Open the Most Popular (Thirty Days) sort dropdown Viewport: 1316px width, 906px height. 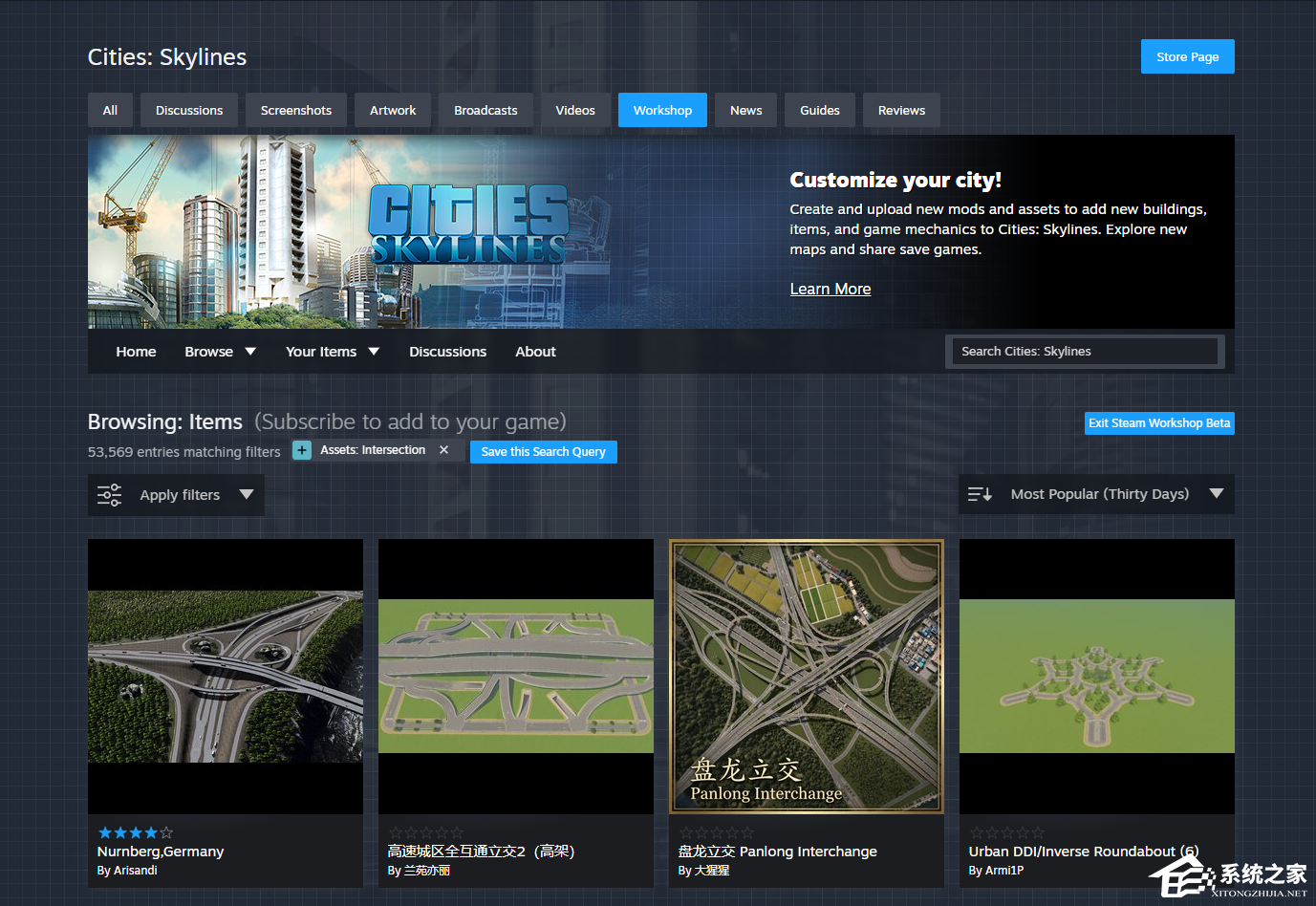(1096, 494)
